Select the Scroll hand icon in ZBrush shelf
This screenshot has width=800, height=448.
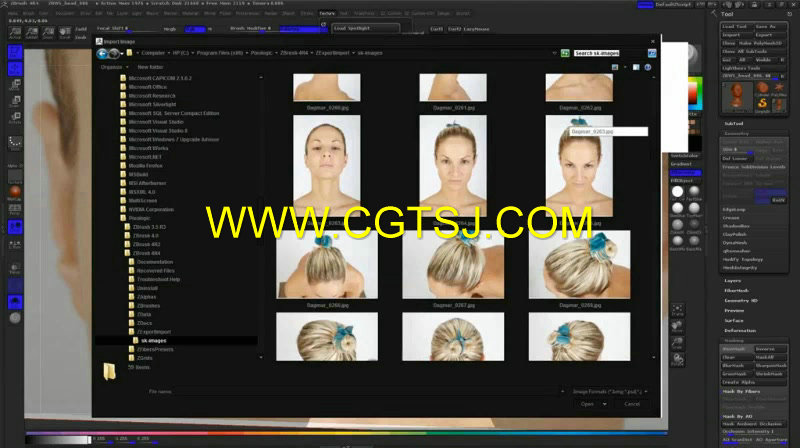coord(65,34)
